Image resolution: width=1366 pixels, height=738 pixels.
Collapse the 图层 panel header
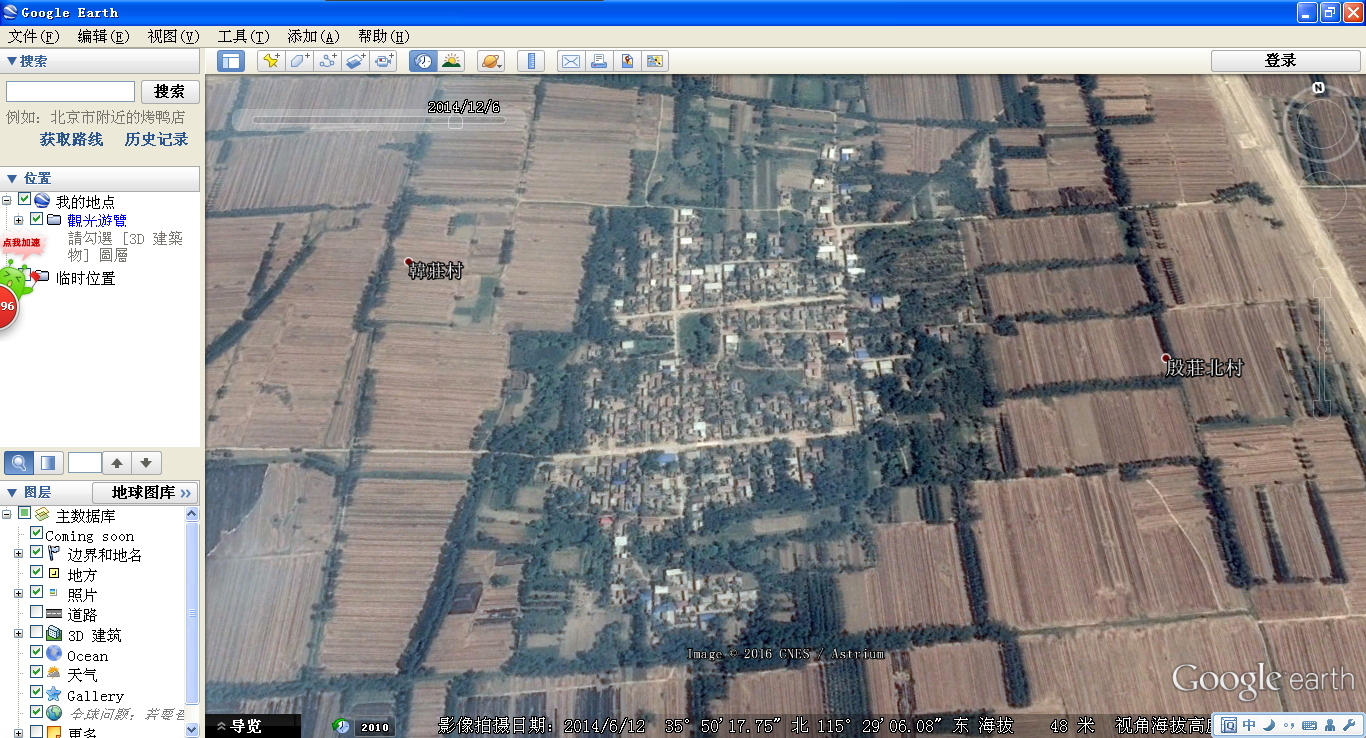click(x=46, y=493)
